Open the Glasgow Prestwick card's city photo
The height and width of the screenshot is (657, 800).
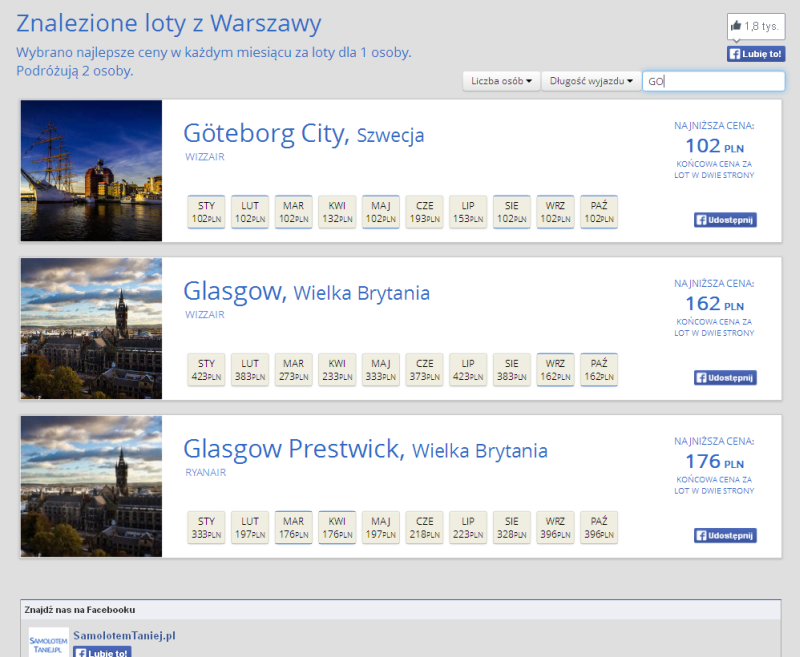(91, 486)
